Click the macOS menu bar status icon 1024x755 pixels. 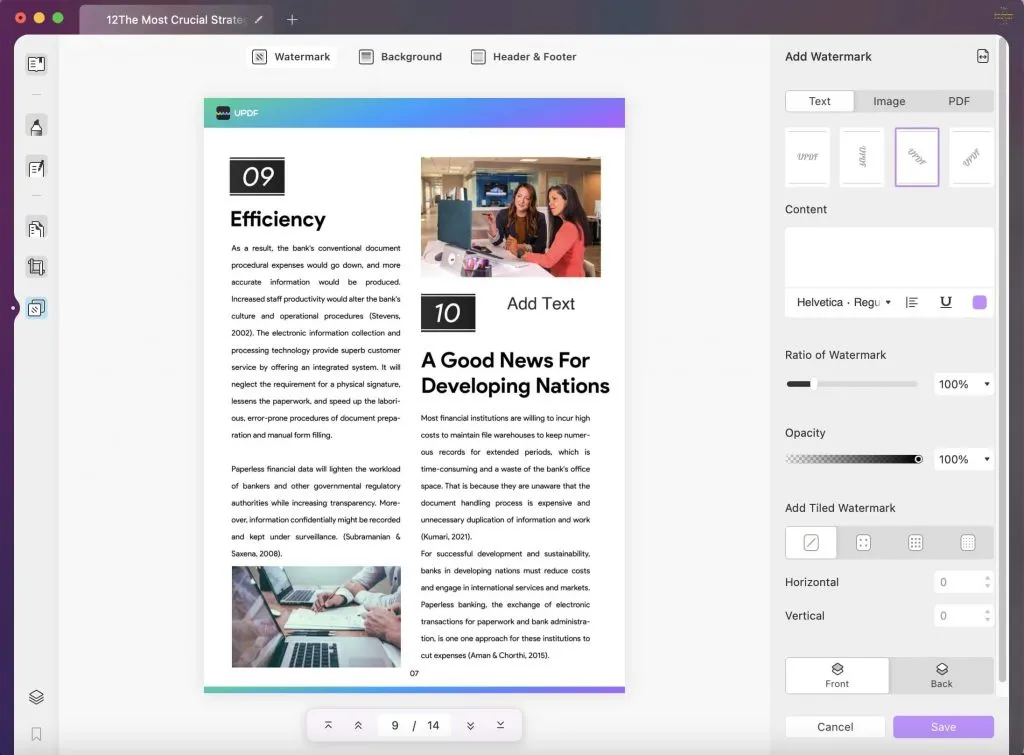[1003, 14]
